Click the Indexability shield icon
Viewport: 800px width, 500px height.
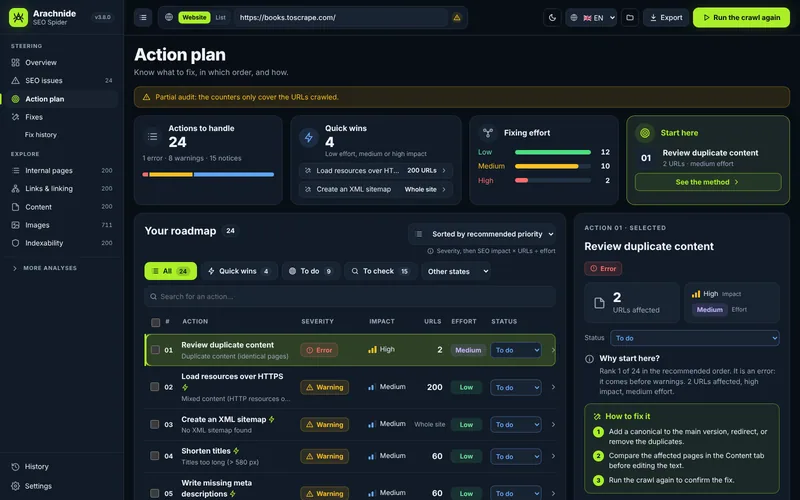[x=15, y=243]
